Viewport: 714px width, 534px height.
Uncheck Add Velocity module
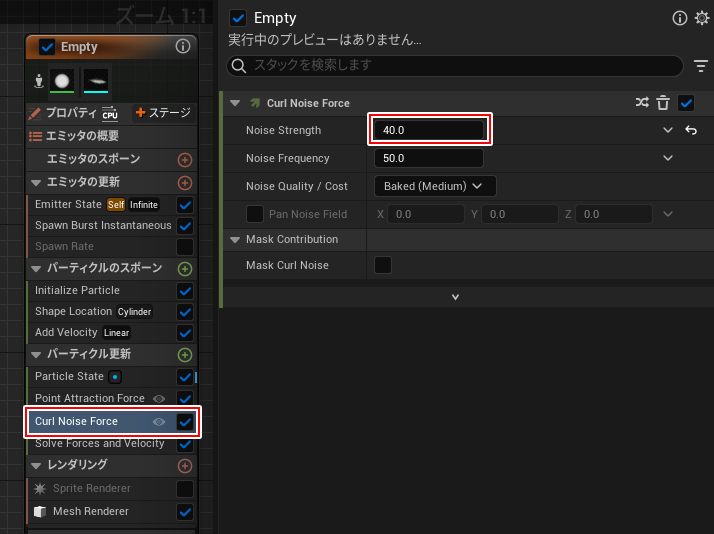(185, 333)
